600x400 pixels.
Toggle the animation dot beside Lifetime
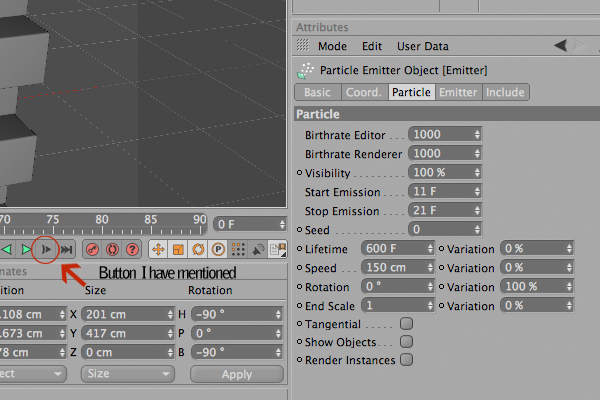[x=299, y=249]
